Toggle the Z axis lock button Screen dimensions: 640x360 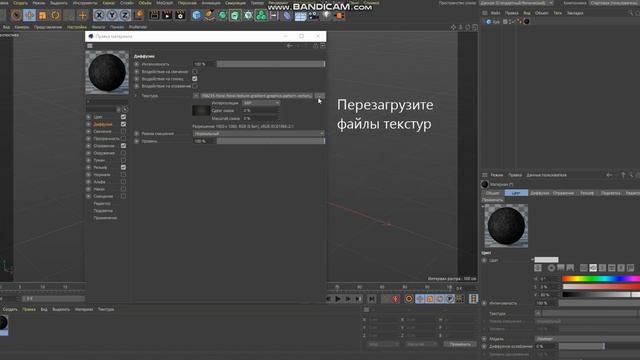[125, 16]
